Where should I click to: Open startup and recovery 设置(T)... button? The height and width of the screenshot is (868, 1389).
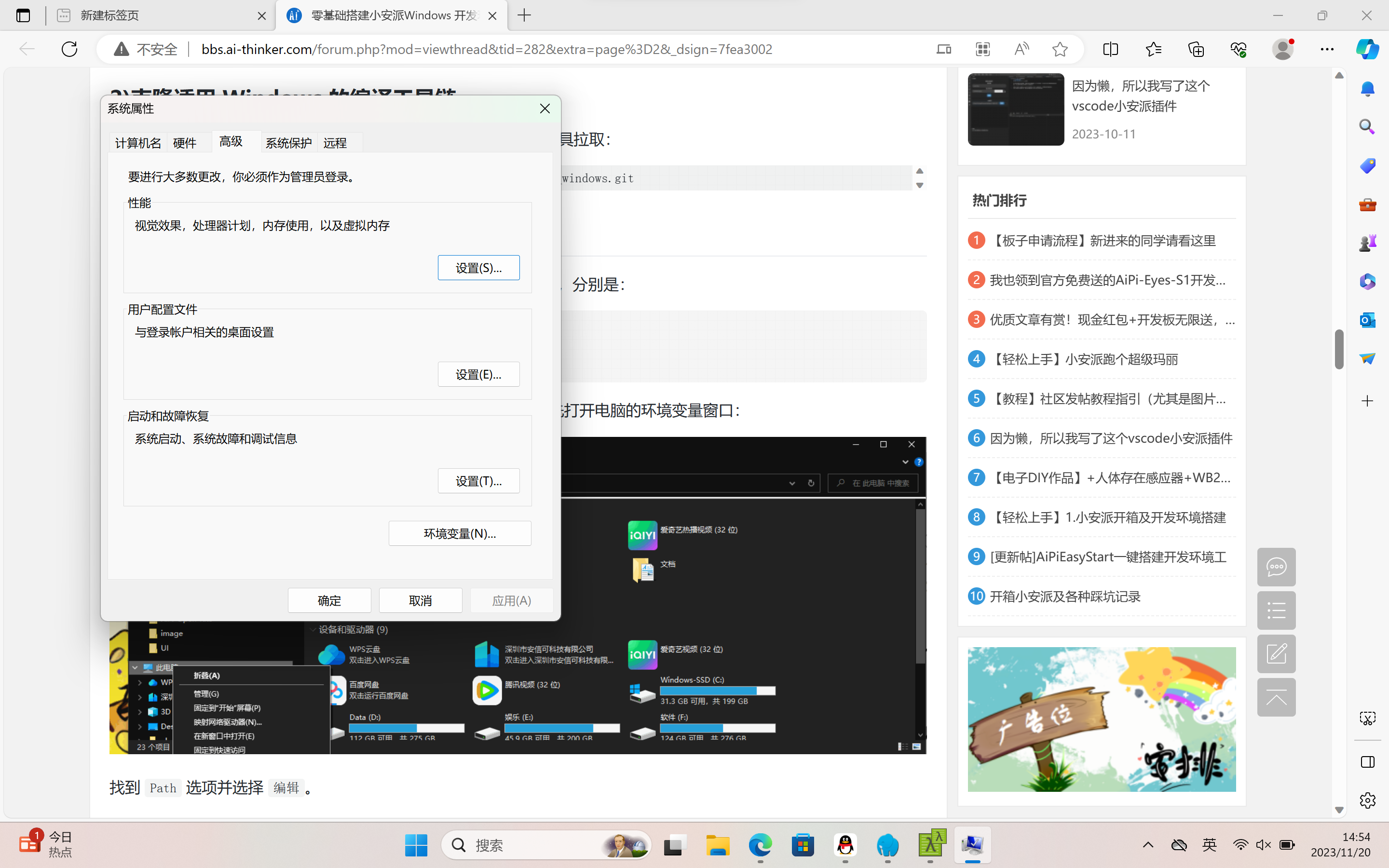click(479, 480)
